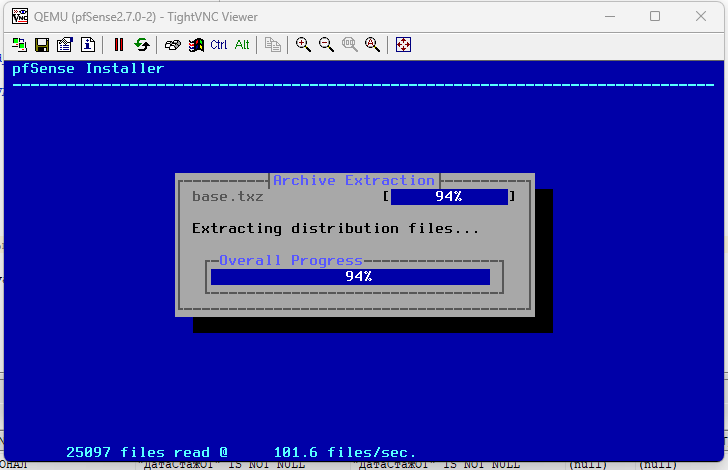Click the base.txz file name
Image resolution: width=728 pixels, height=470 pixels.
pos(228,196)
